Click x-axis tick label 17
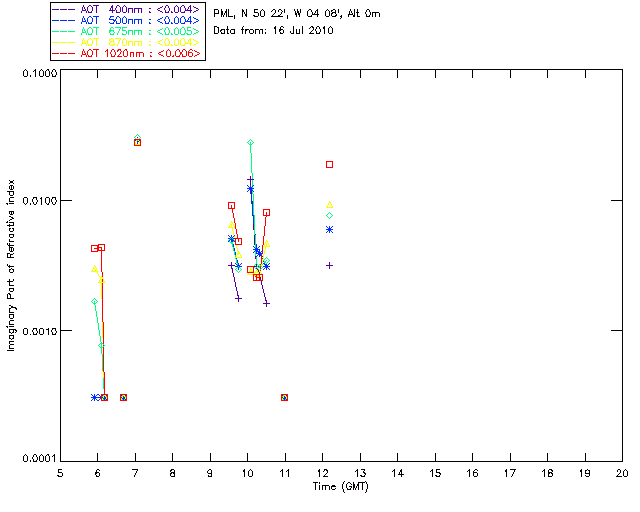Viewport: 640px width, 512px height. 510,473
